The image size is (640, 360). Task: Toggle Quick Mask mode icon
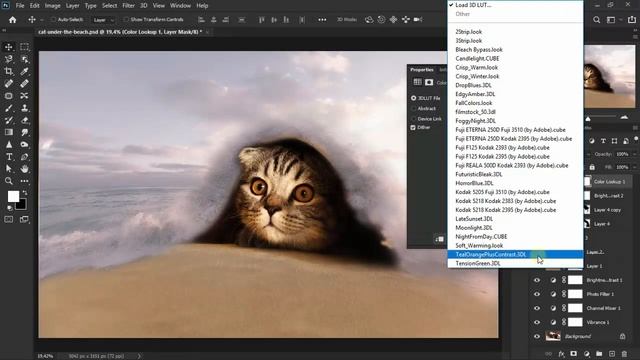(9, 220)
